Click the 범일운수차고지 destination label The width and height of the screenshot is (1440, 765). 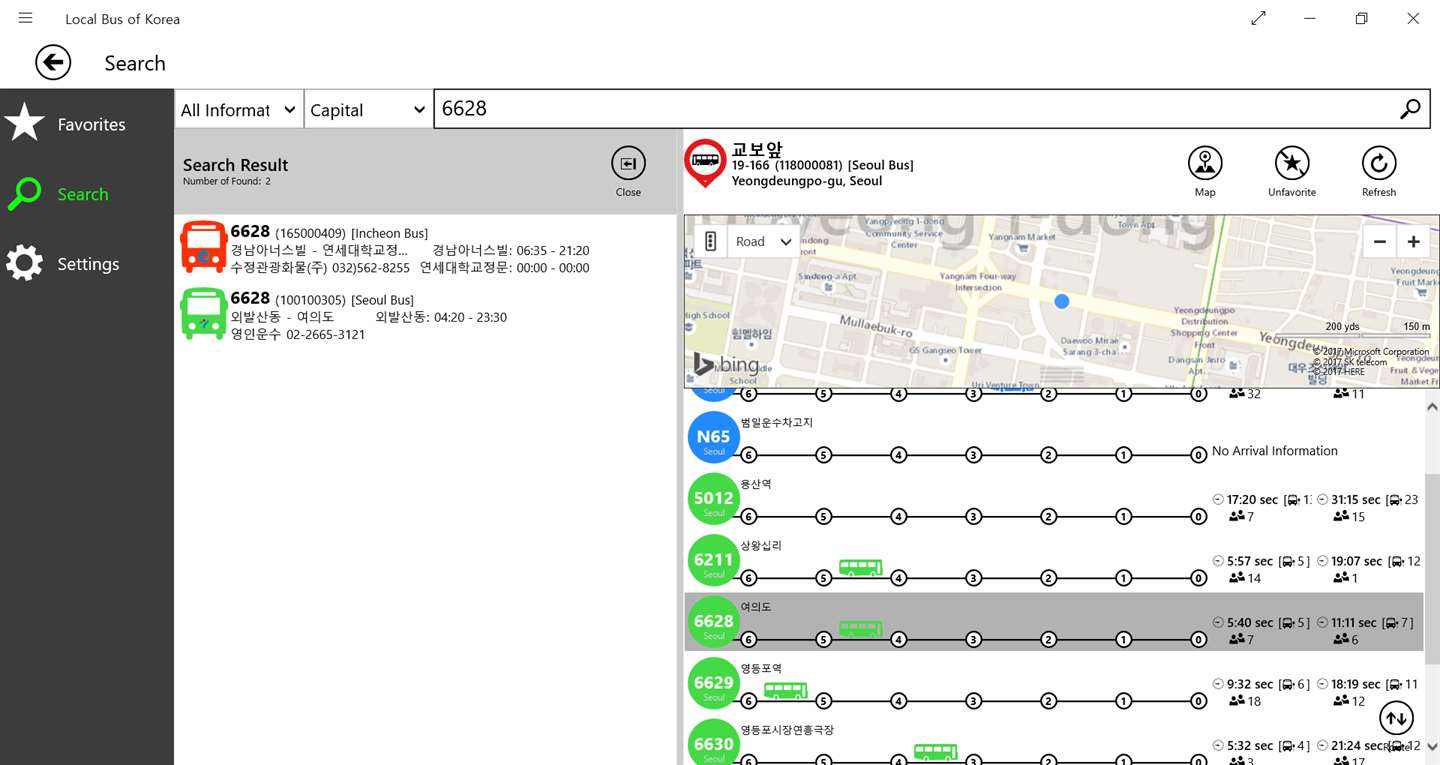(776, 422)
